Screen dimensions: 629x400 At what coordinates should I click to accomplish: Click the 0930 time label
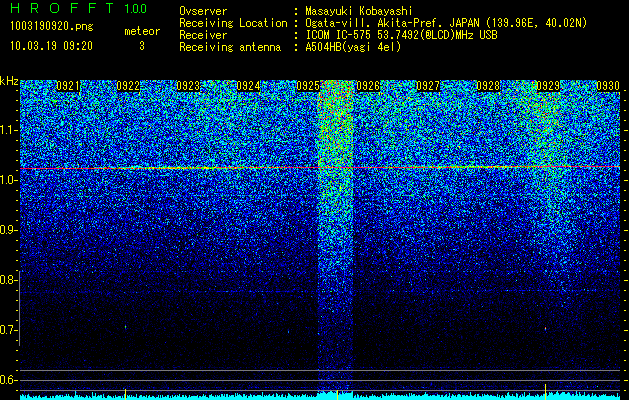pyautogui.click(x=608, y=86)
